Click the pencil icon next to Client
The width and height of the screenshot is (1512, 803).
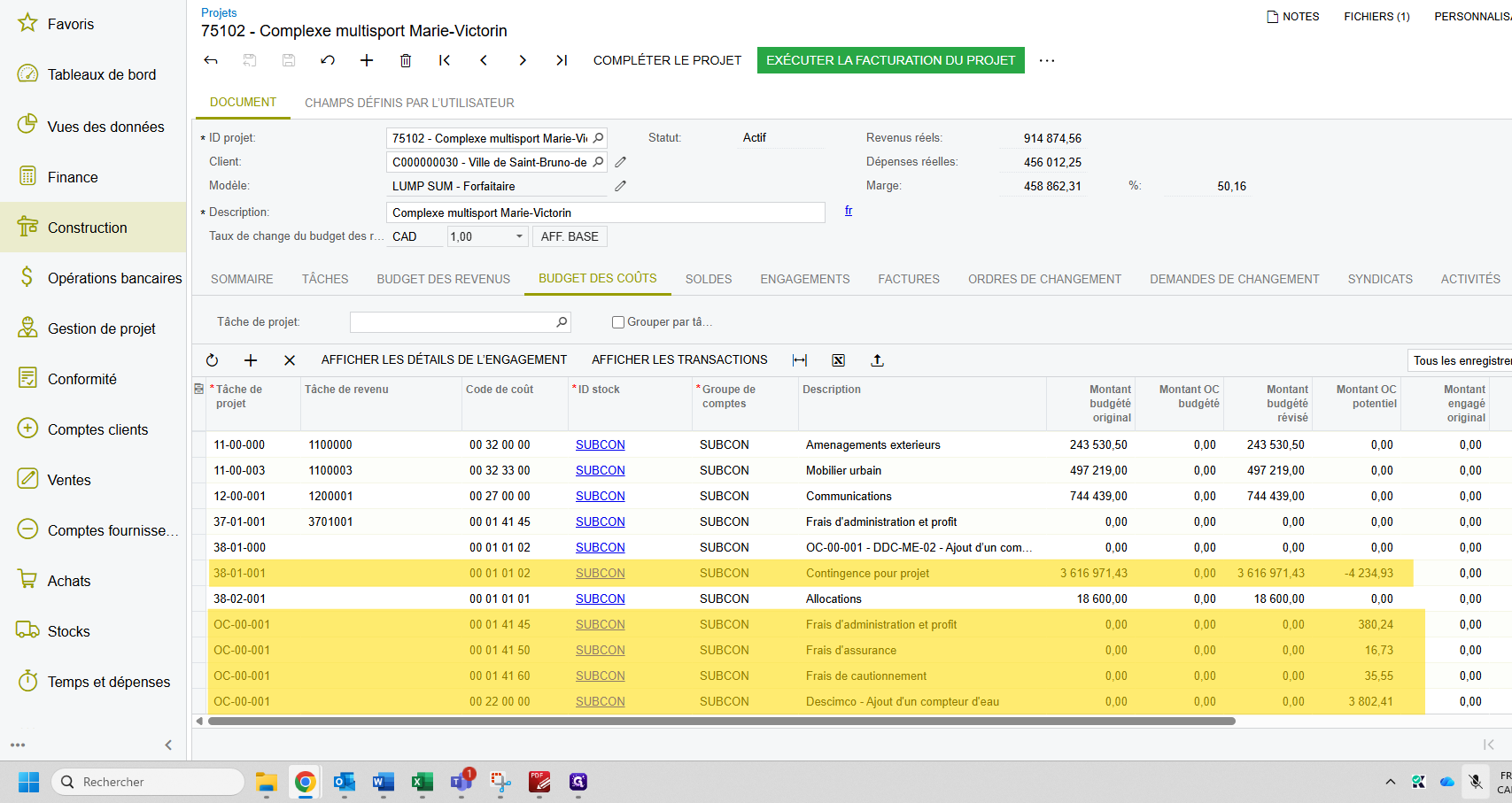[621, 162]
